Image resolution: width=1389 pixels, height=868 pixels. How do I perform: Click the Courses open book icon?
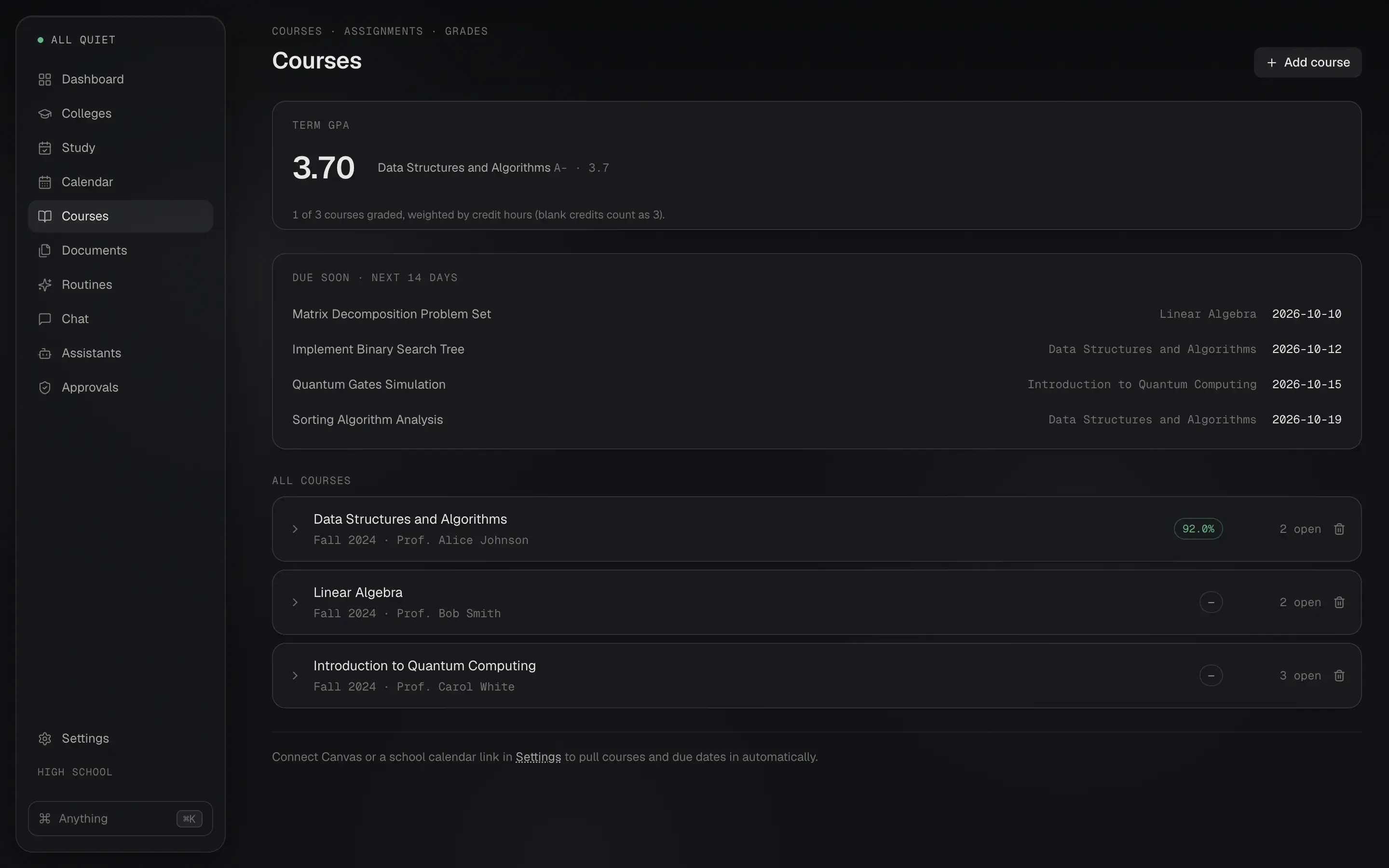tap(45, 217)
